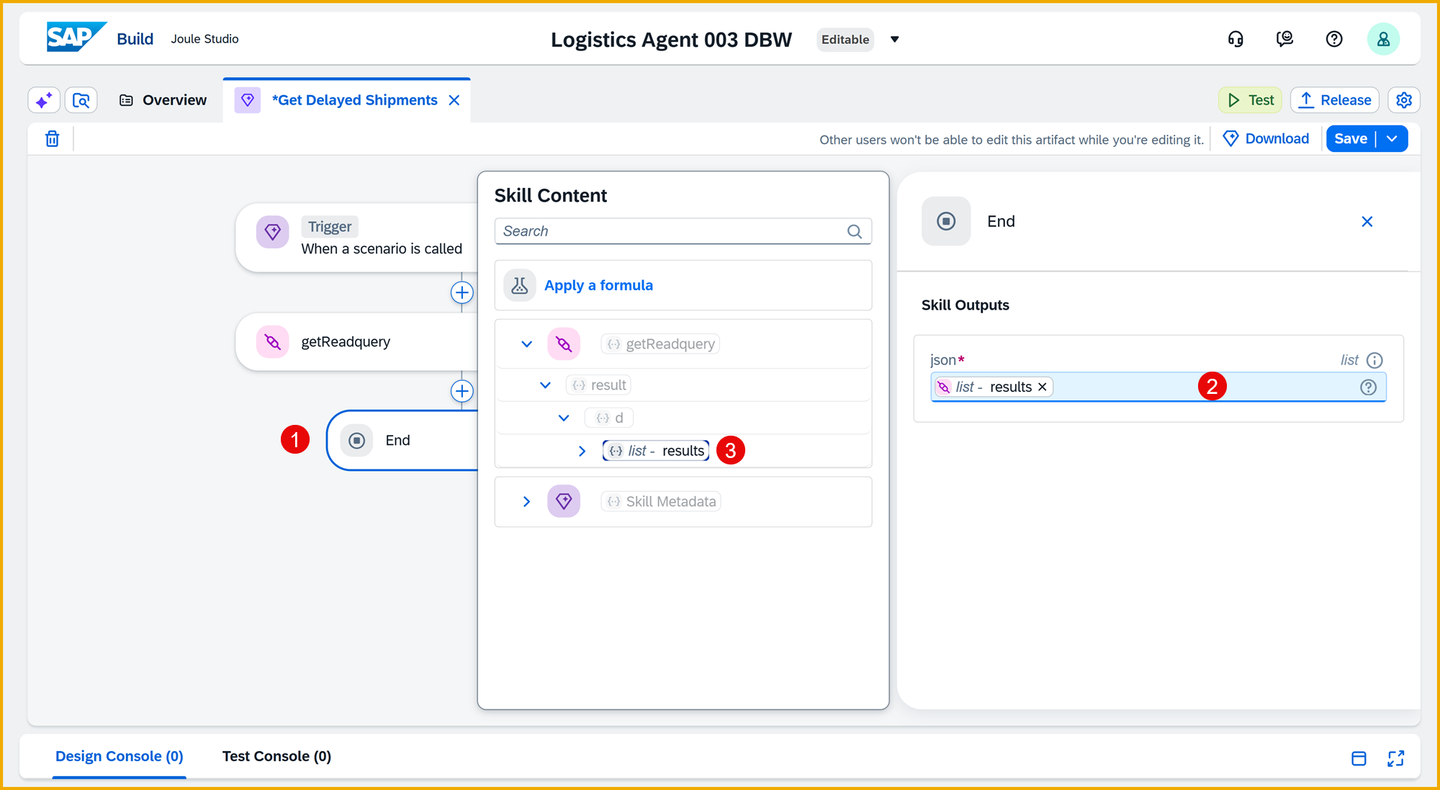
Task: Collapse the result tree node
Action: click(x=545, y=385)
